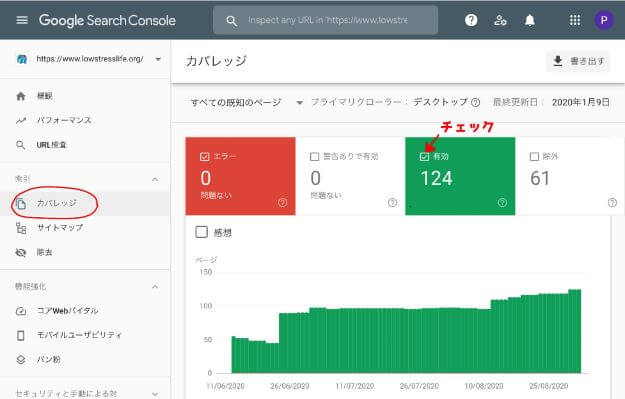Click help icon on the error card
Image resolution: width=625 pixels, height=399 pixels.
coord(283,202)
